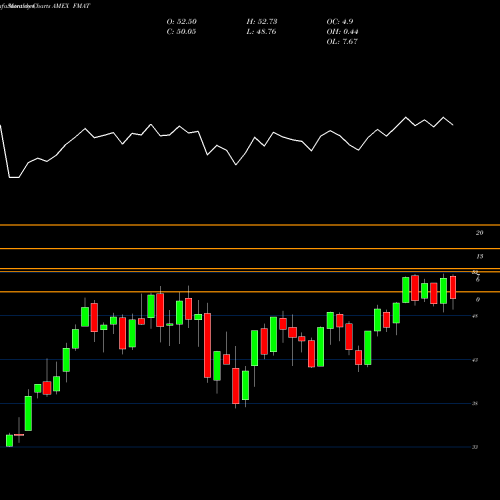
Task: Click the open price value O: 52.50
Action: (x=181, y=22)
